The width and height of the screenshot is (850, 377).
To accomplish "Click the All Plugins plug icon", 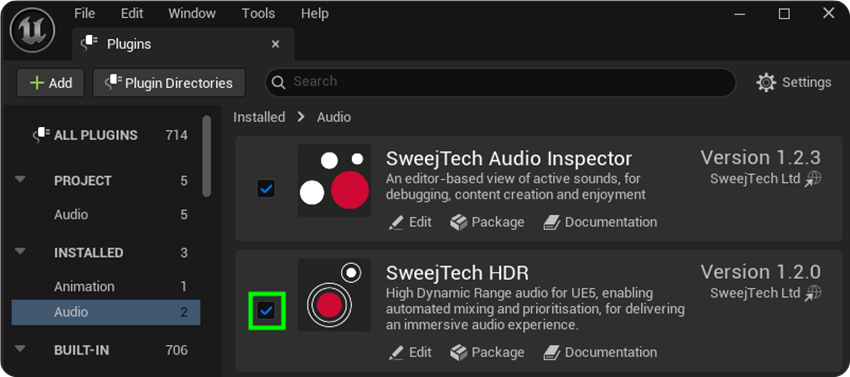I will (42, 135).
